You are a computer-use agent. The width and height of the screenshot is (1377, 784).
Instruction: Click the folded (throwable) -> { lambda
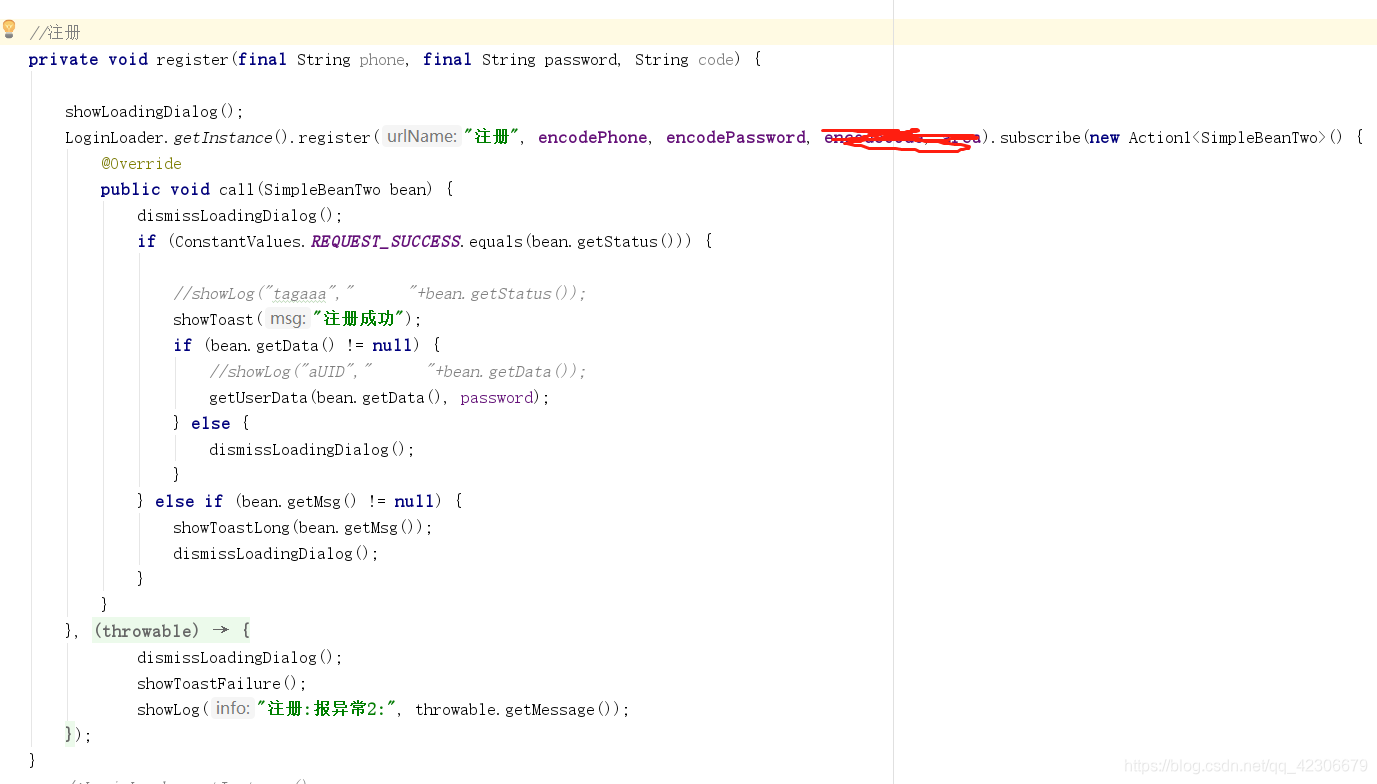click(172, 631)
